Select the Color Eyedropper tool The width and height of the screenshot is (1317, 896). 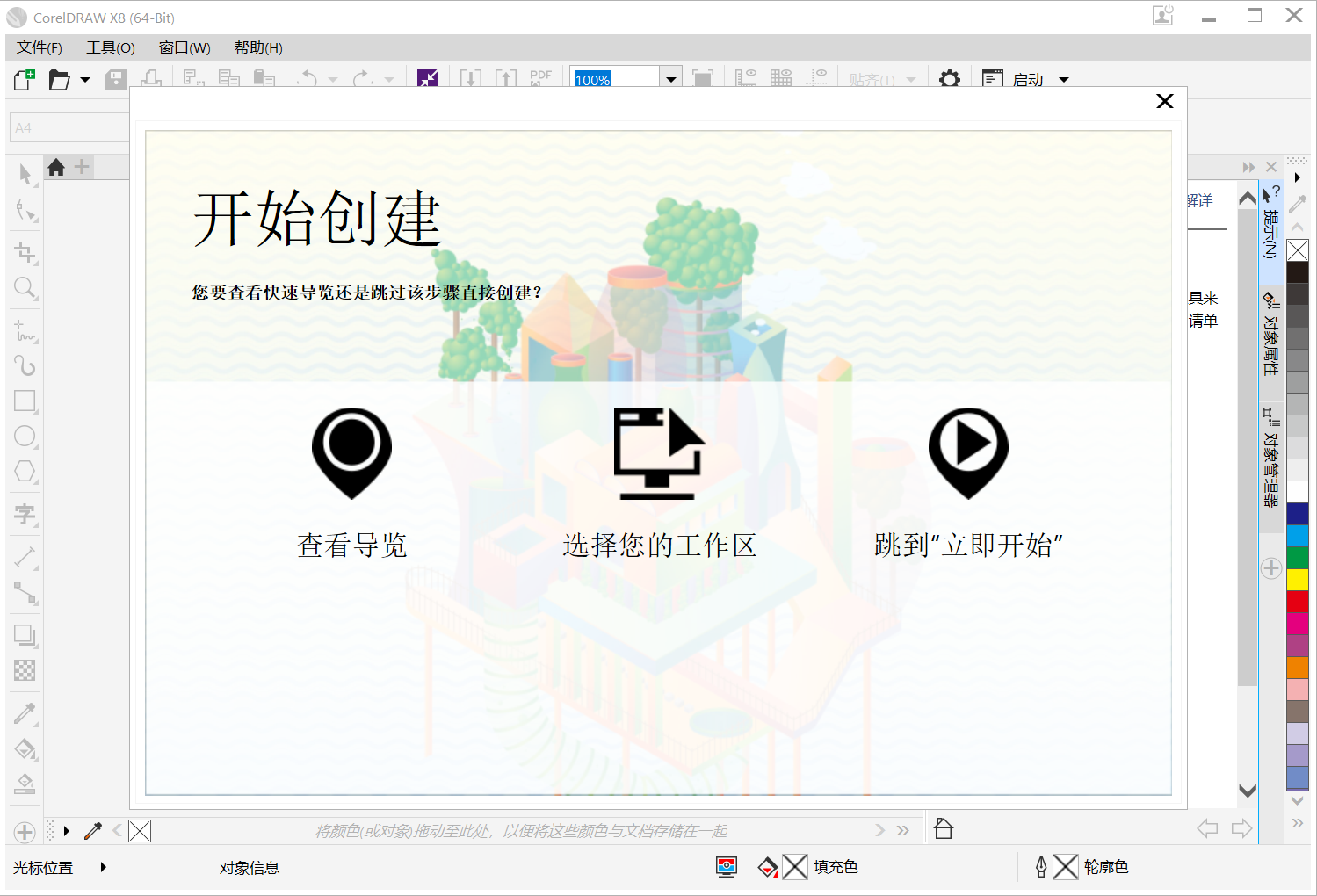[24, 713]
